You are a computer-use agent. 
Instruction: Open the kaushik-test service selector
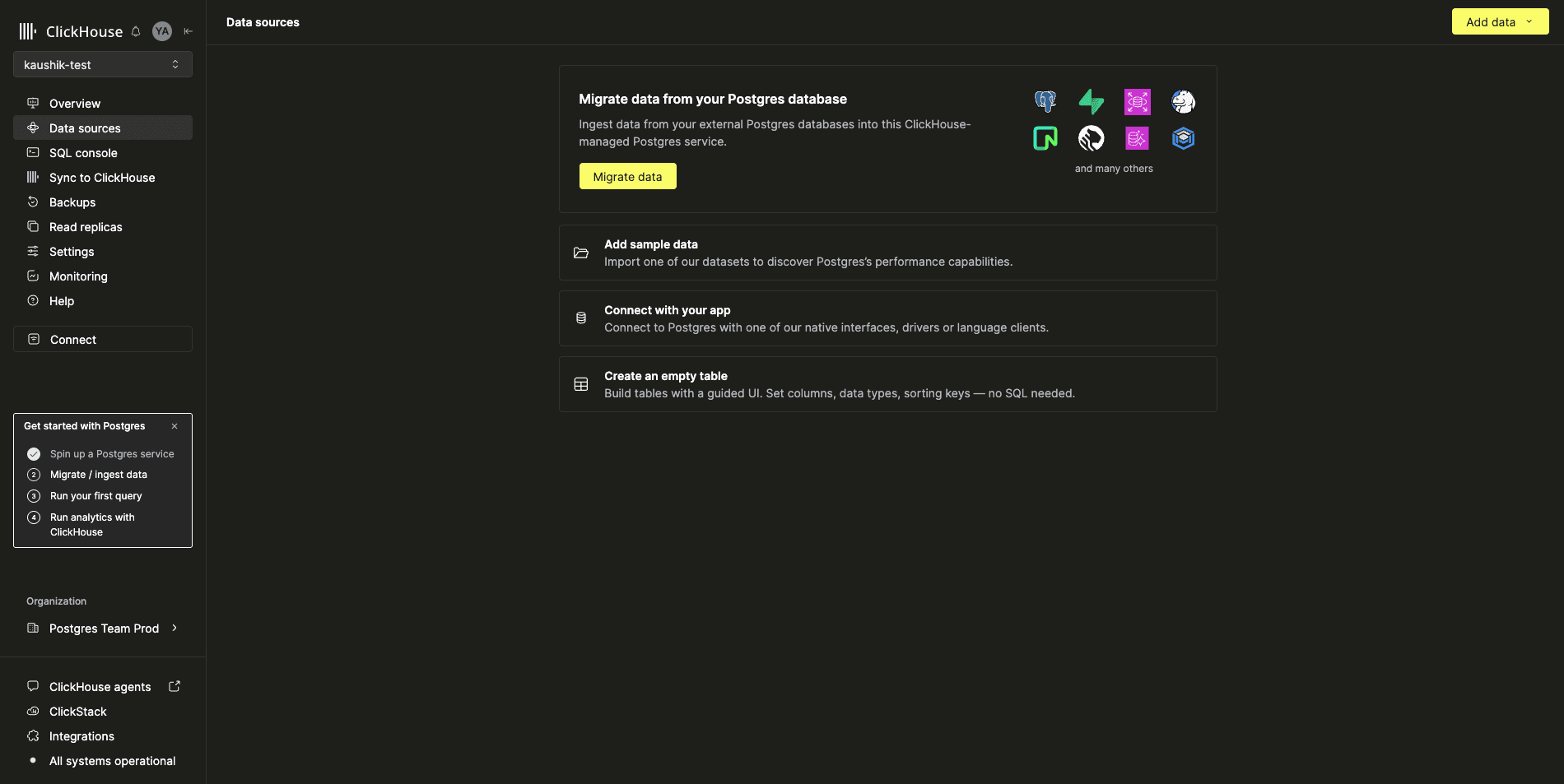103,64
